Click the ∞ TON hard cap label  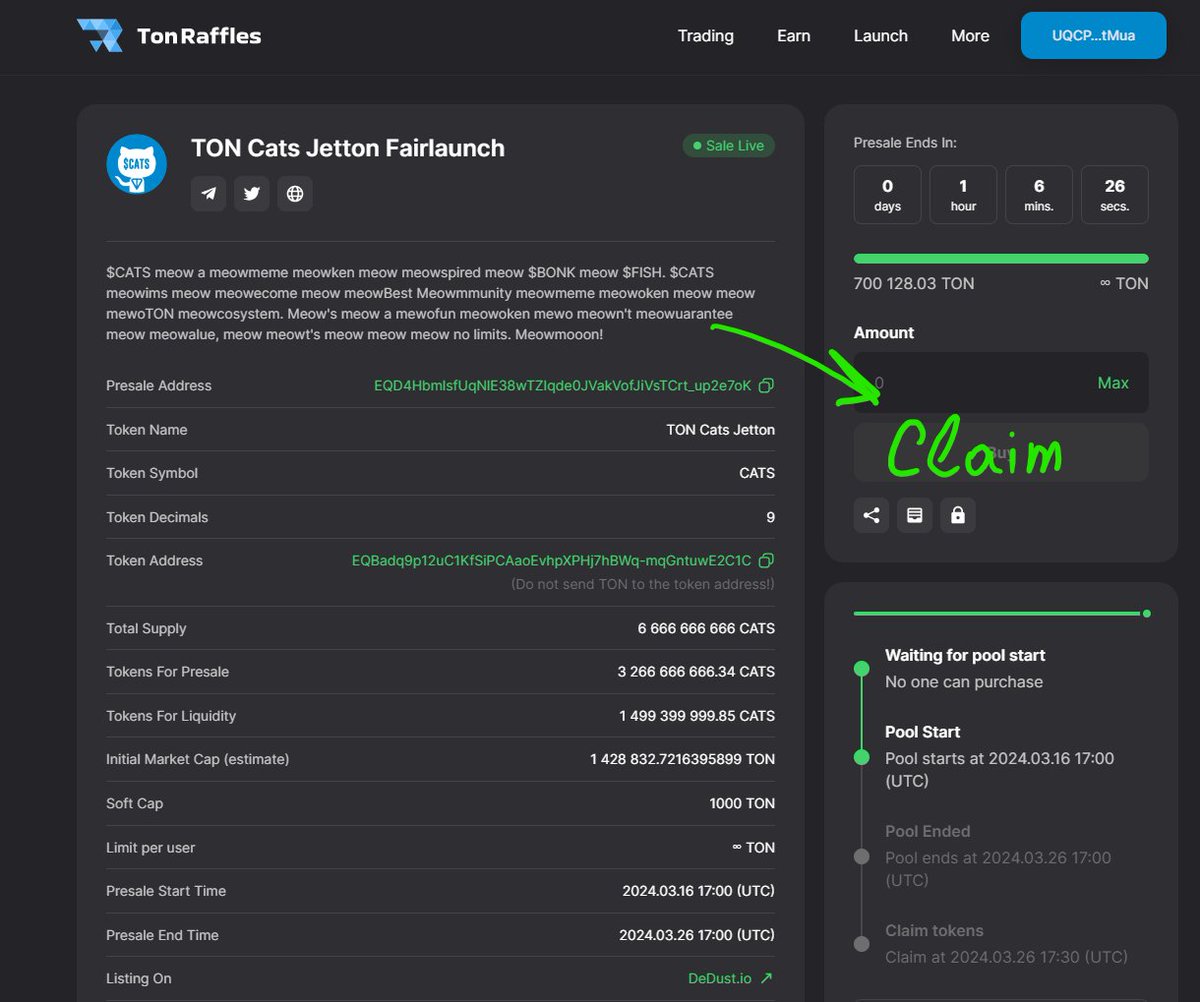[1124, 284]
